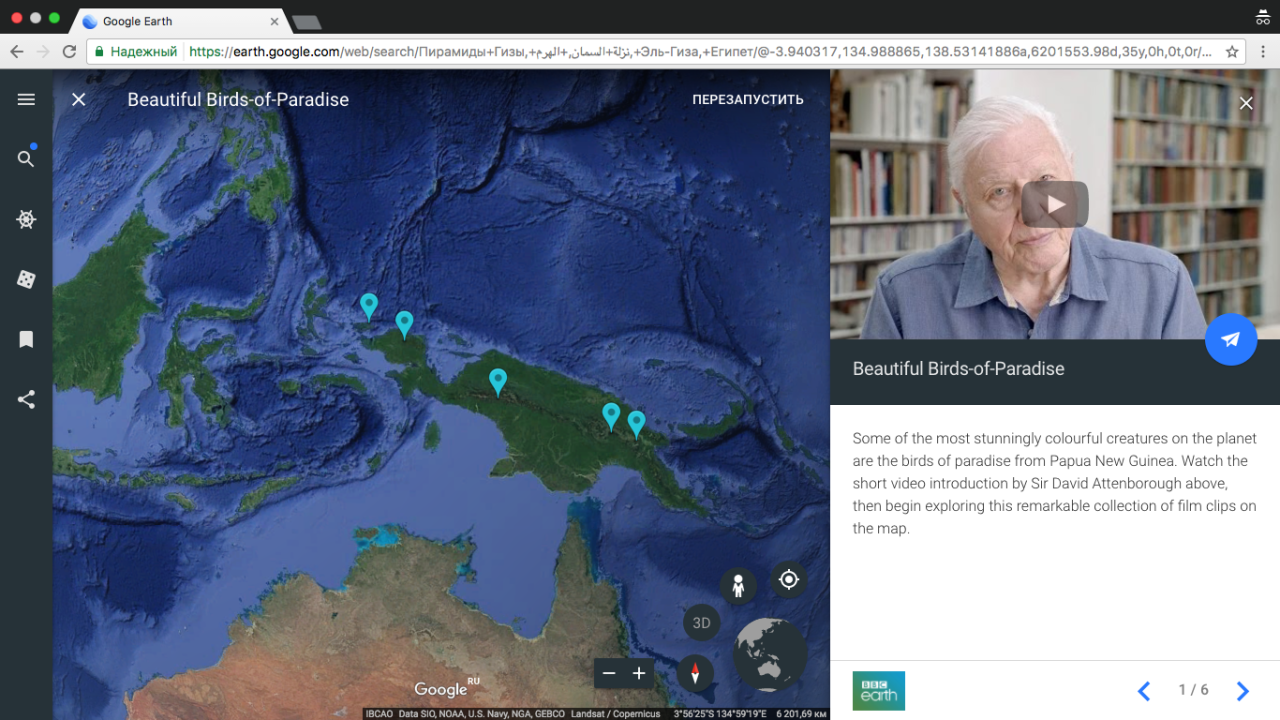
Task: Open My Places bookmark icon
Action: click(x=26, y=340)
